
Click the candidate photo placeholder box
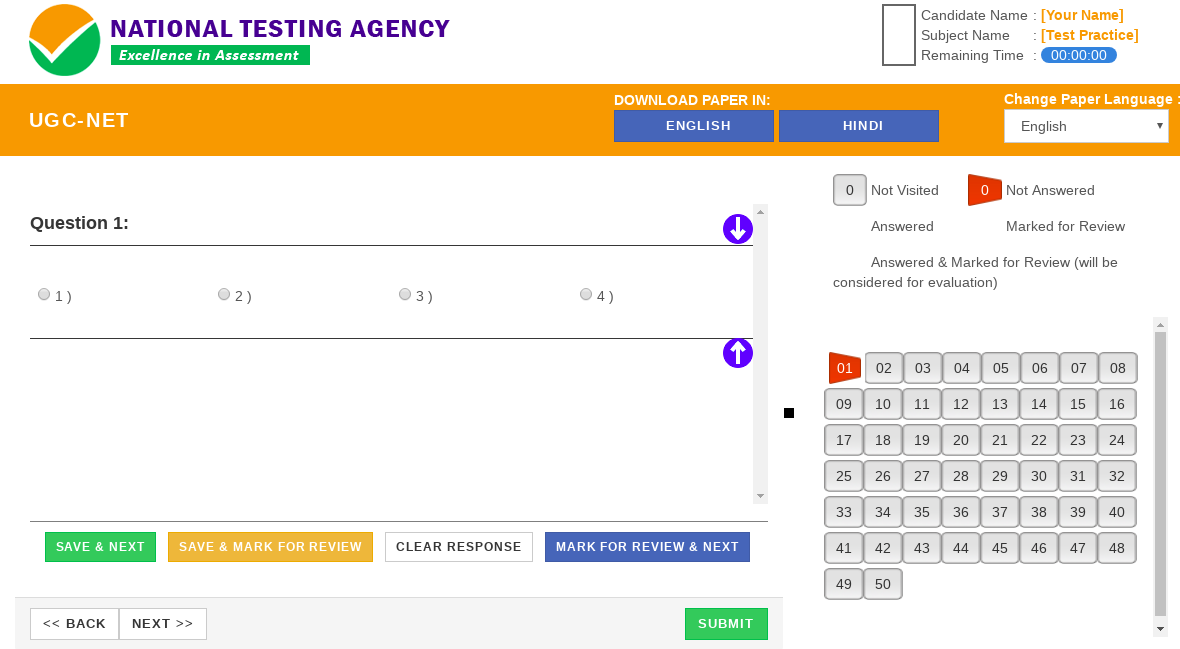[x=899, y=35]
